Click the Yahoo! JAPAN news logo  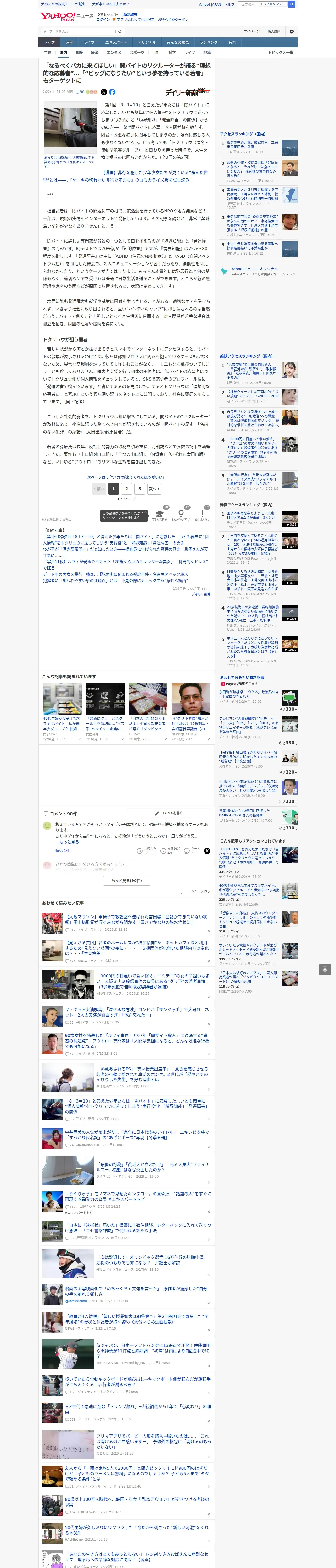tap(66, 16)
